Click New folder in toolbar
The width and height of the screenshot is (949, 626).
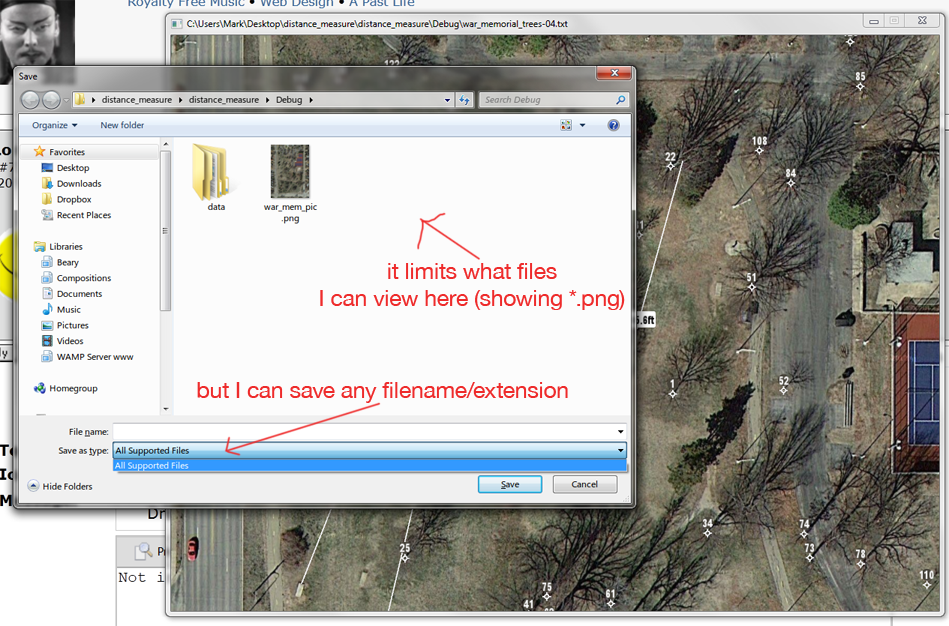pyautogui.click(x=122, y=125)
